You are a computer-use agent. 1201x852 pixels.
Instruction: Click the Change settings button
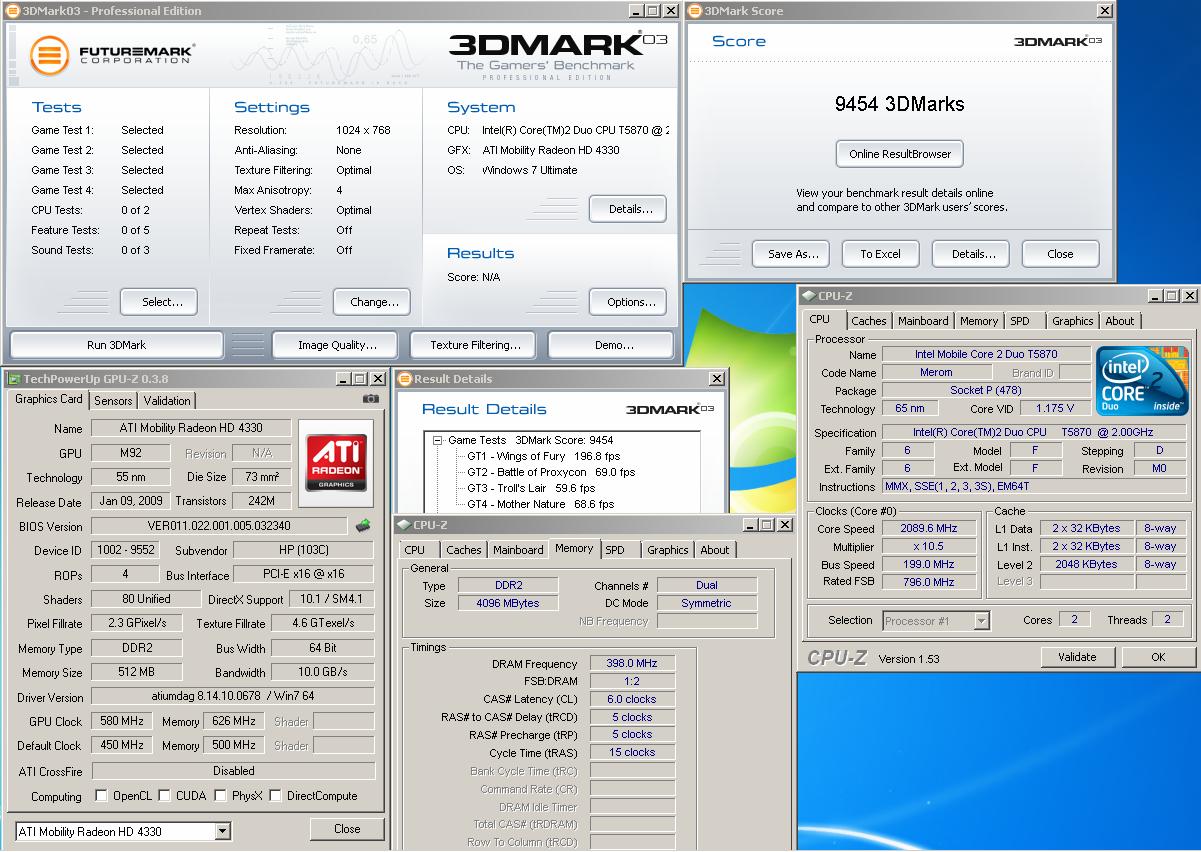[374, 302]
